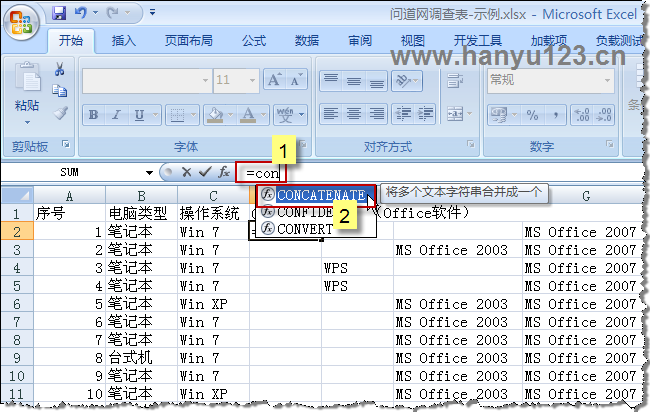Viewport: 650px width, 412px height.
Task: Apply font color with the A swatch
Action: click(x=248, y=115)
